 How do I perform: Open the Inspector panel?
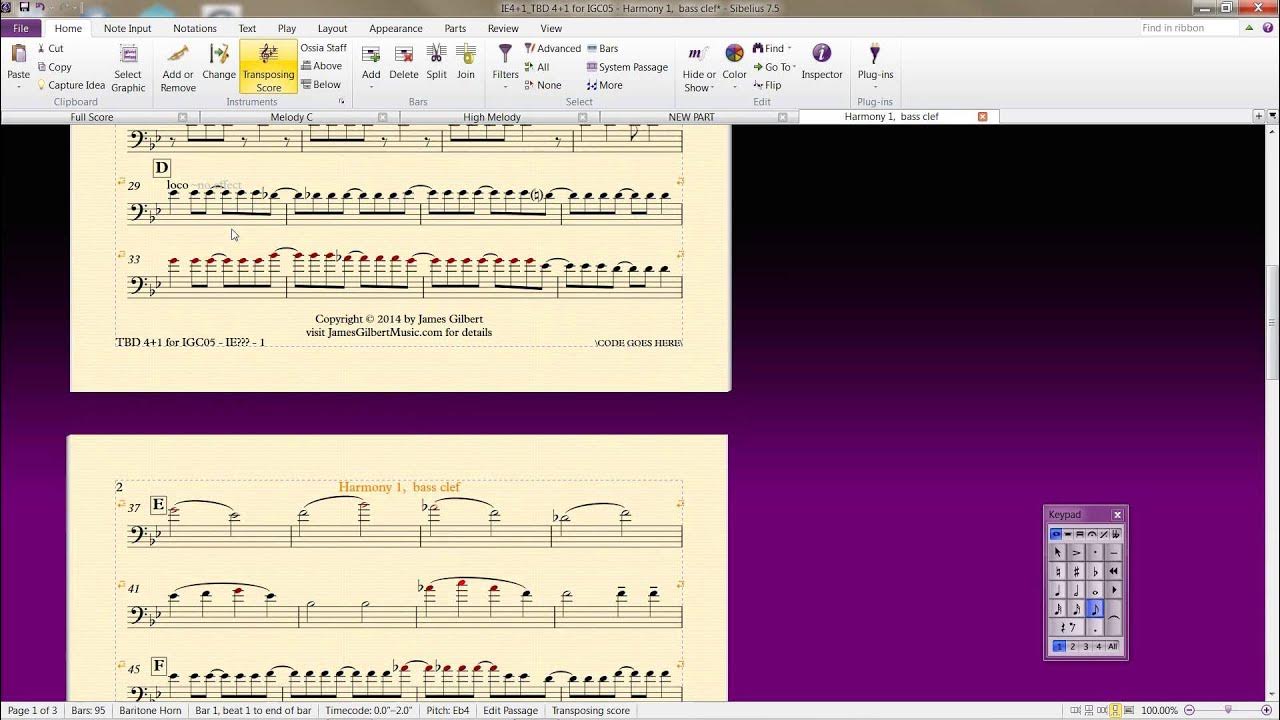(821, 60)
